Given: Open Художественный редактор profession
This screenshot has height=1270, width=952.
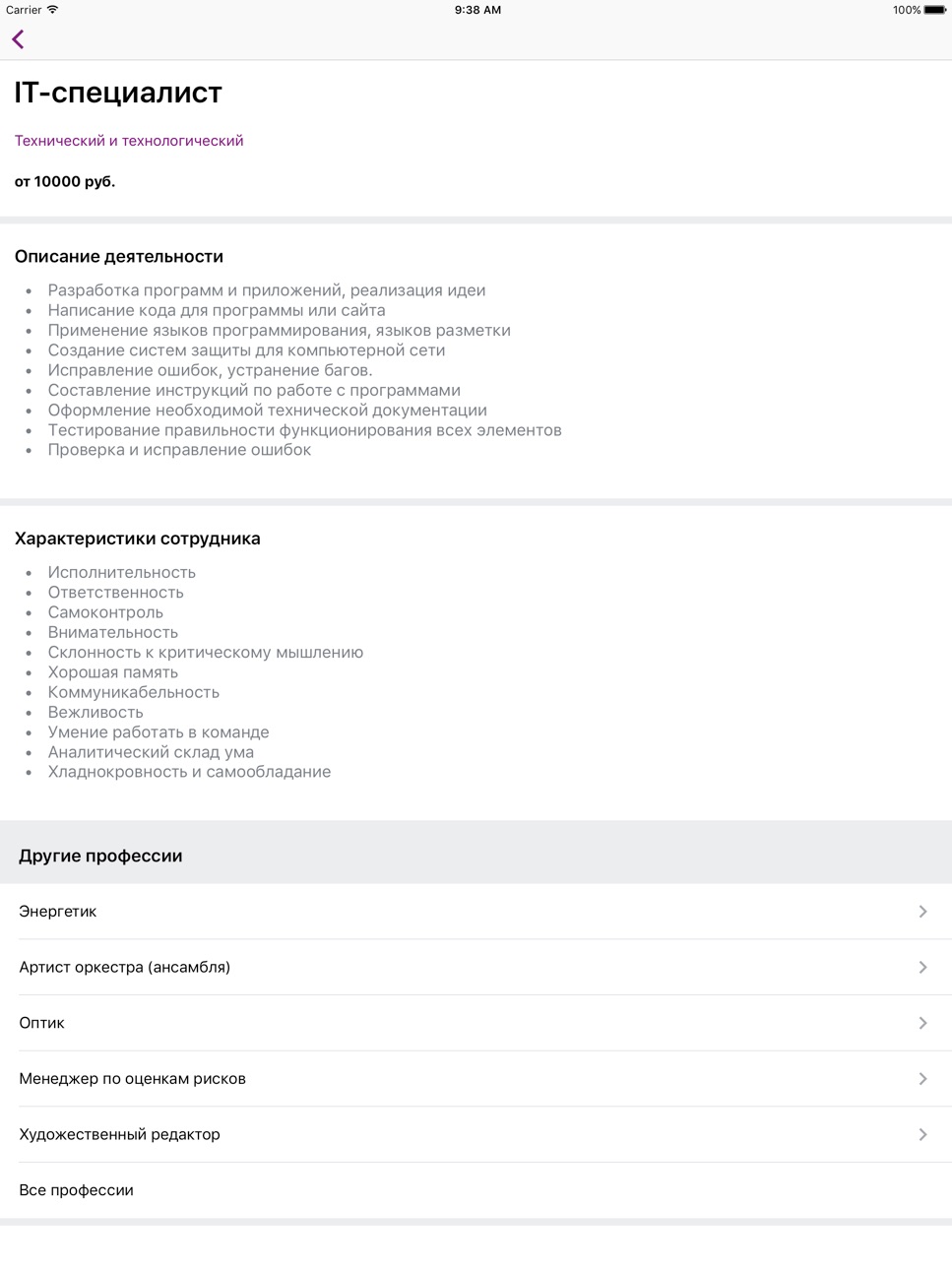Looking at the screenshot, I should (476, 1134).
